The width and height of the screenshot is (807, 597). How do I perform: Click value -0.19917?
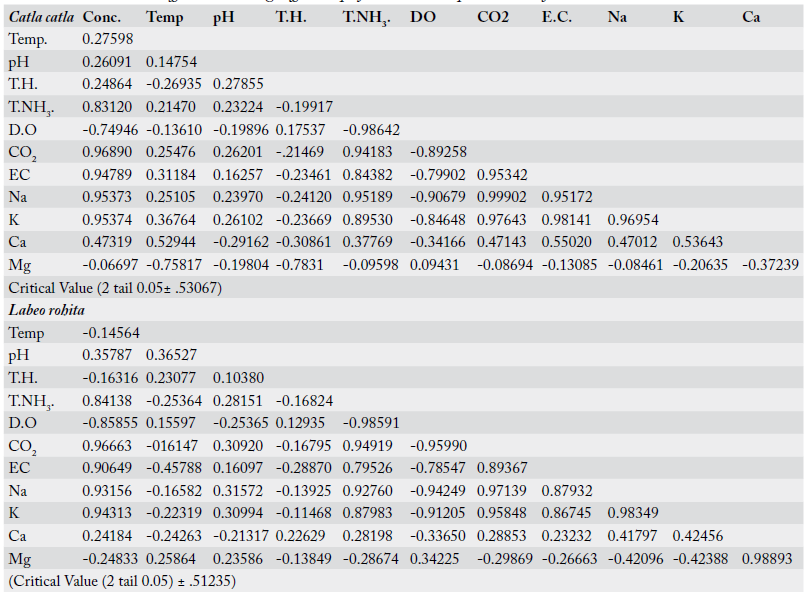click(304, 107)
